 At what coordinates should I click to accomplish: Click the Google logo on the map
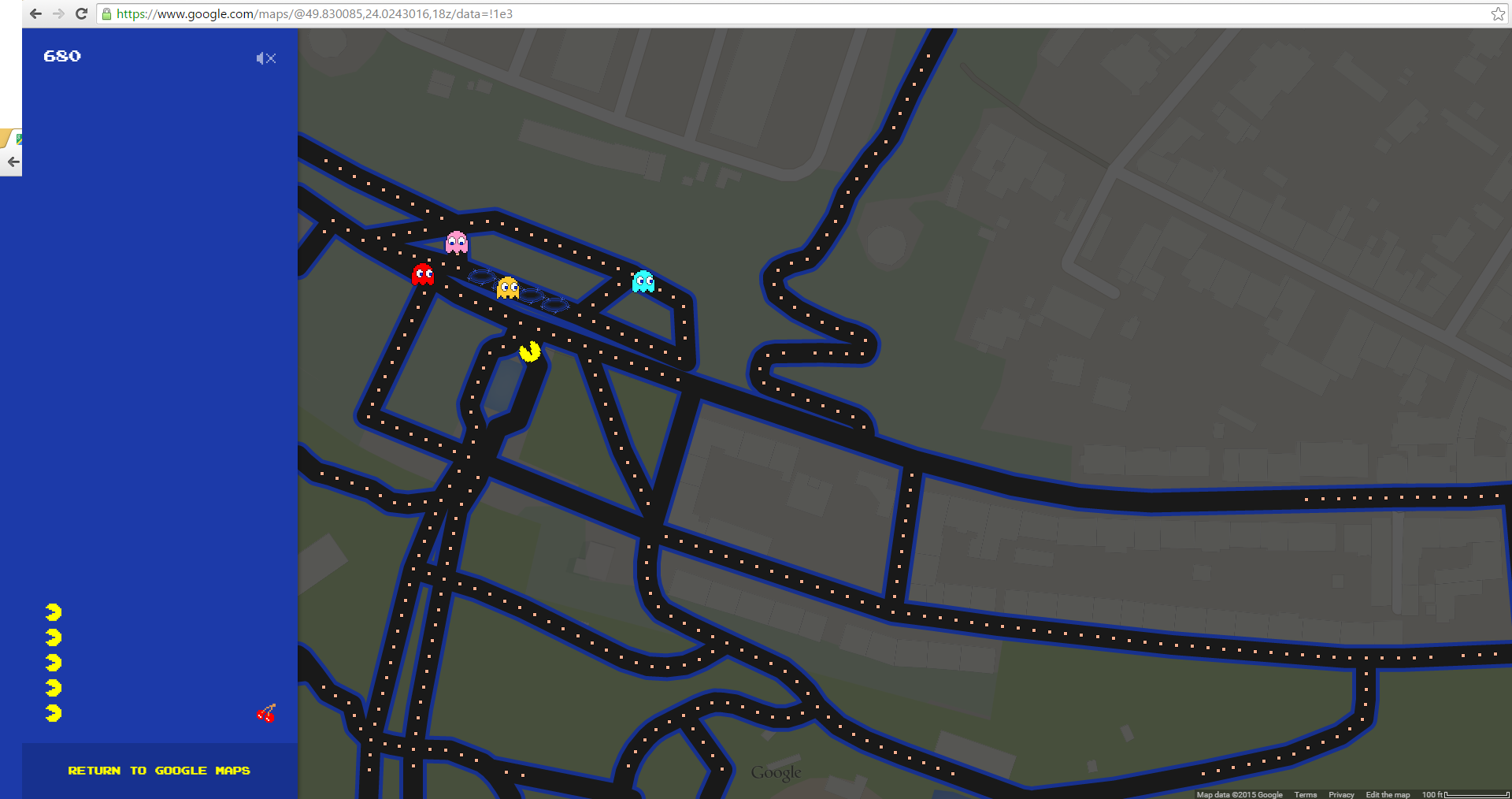point(776,772)
